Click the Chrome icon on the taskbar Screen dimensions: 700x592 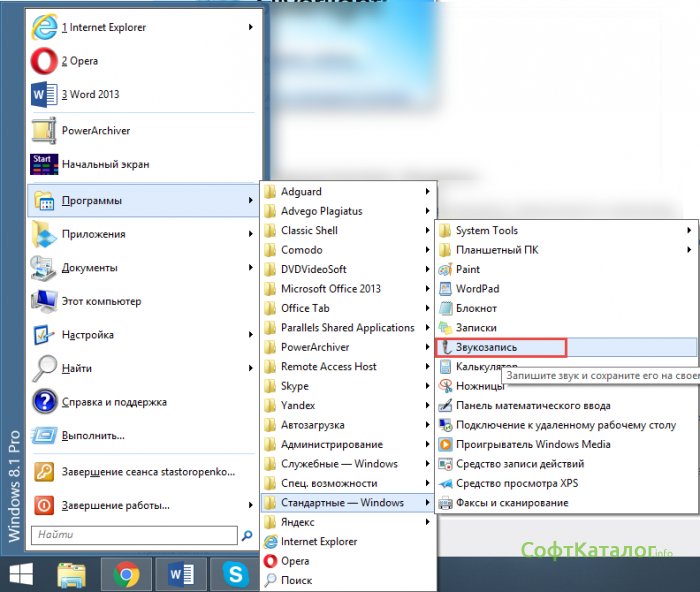pyautogui.click(x=126, y=574)
